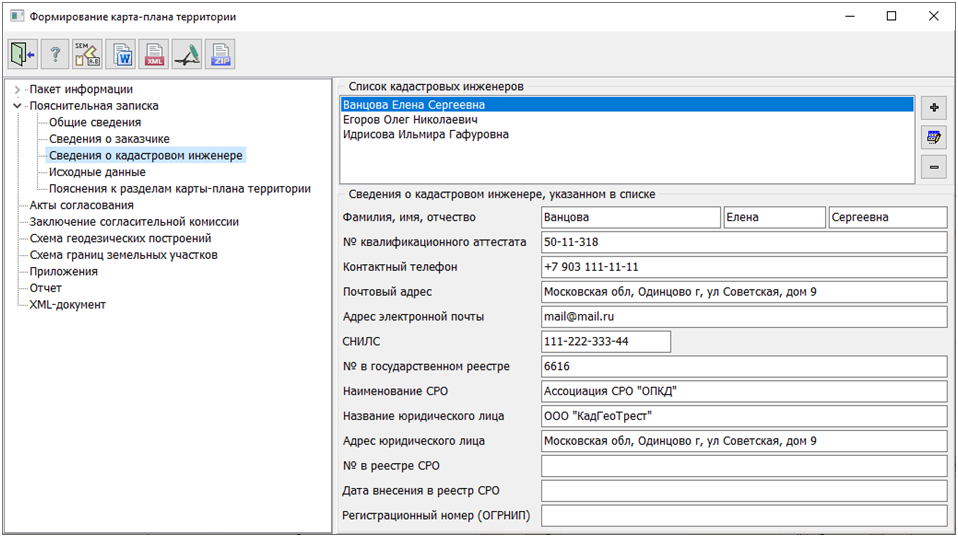Click the XML file export icon

[x=154, y=54]
